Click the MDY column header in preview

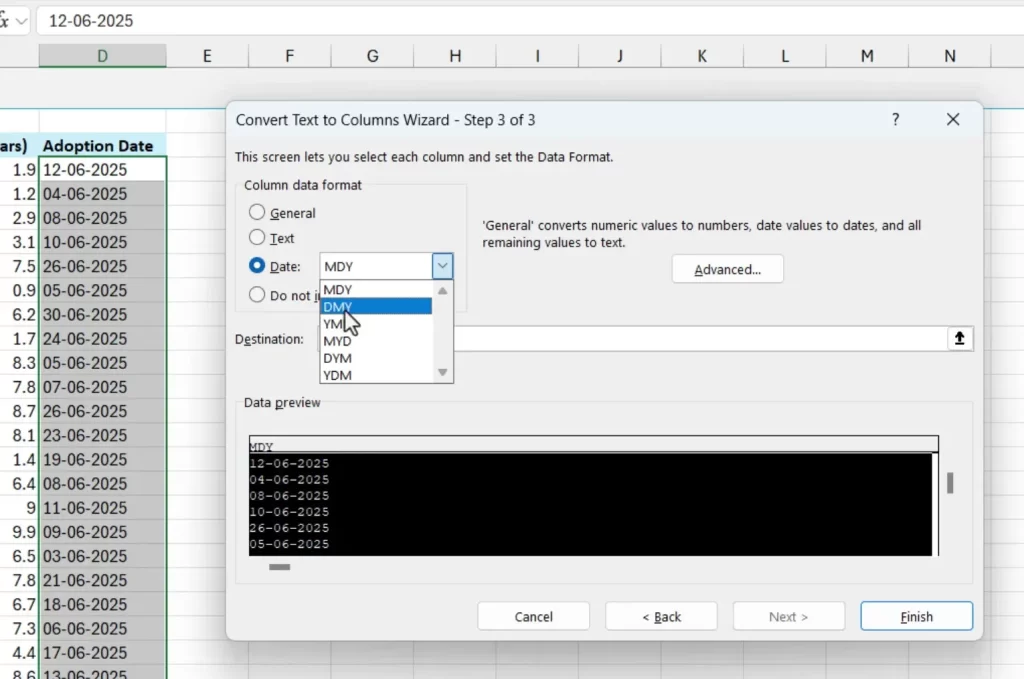point(261,447)
